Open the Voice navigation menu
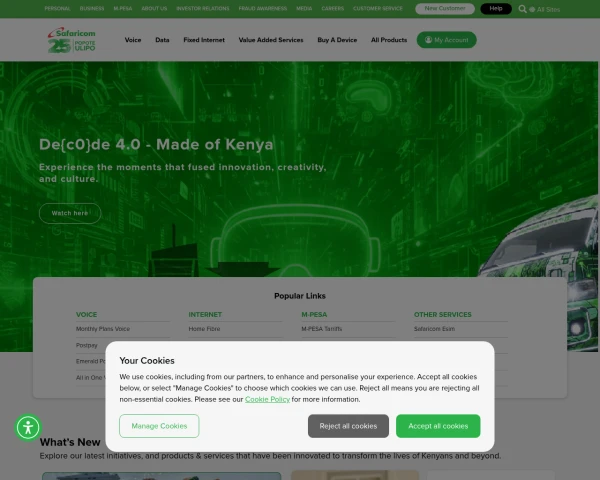This screenshot has width=600, height=480. [x=133, y=40]
